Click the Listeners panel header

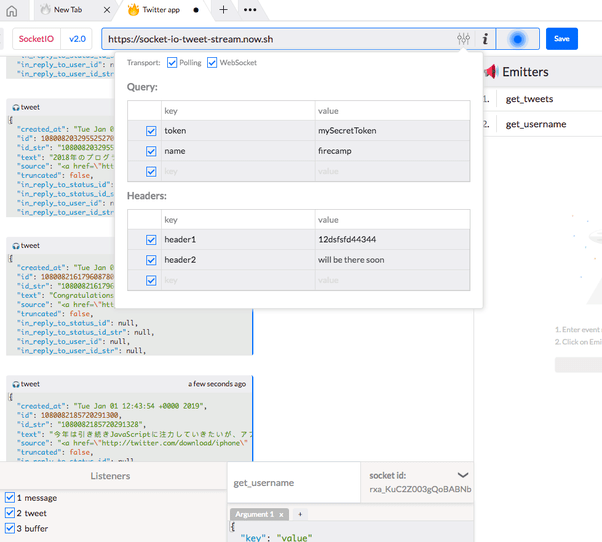click(111, 476)
